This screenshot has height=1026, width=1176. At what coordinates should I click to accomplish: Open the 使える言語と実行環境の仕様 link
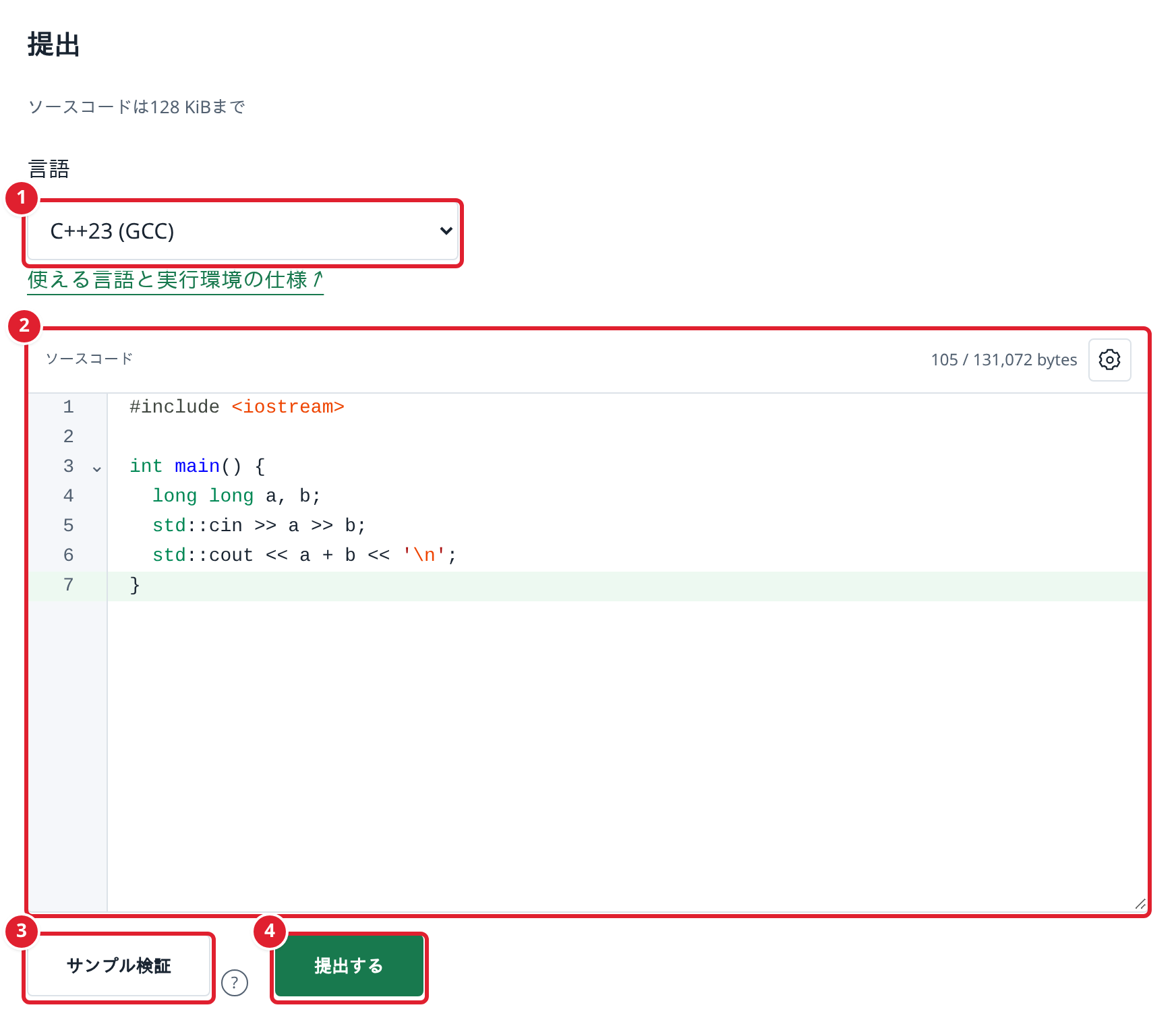tap(175, 280)
